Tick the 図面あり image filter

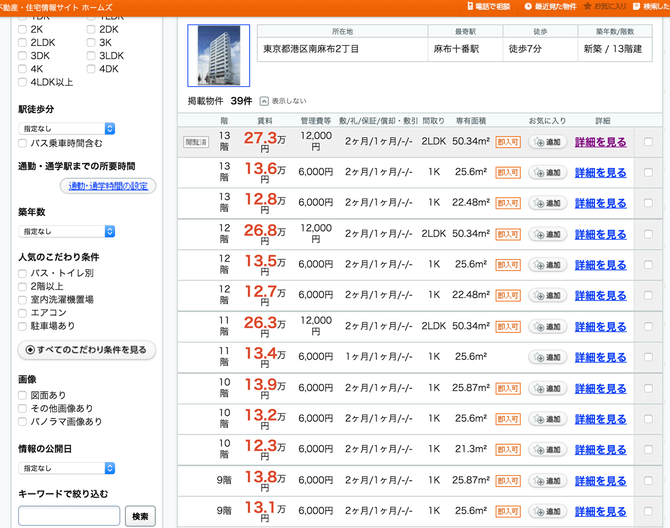(x=23, y=396)
